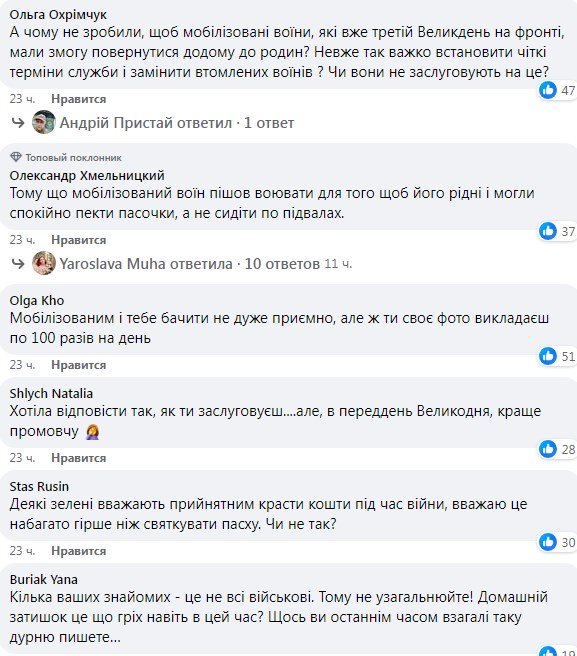Click the reply arrow icon beside Yaroslava Muha
Viewport: 577px width, 656px height.
(18, 264)
